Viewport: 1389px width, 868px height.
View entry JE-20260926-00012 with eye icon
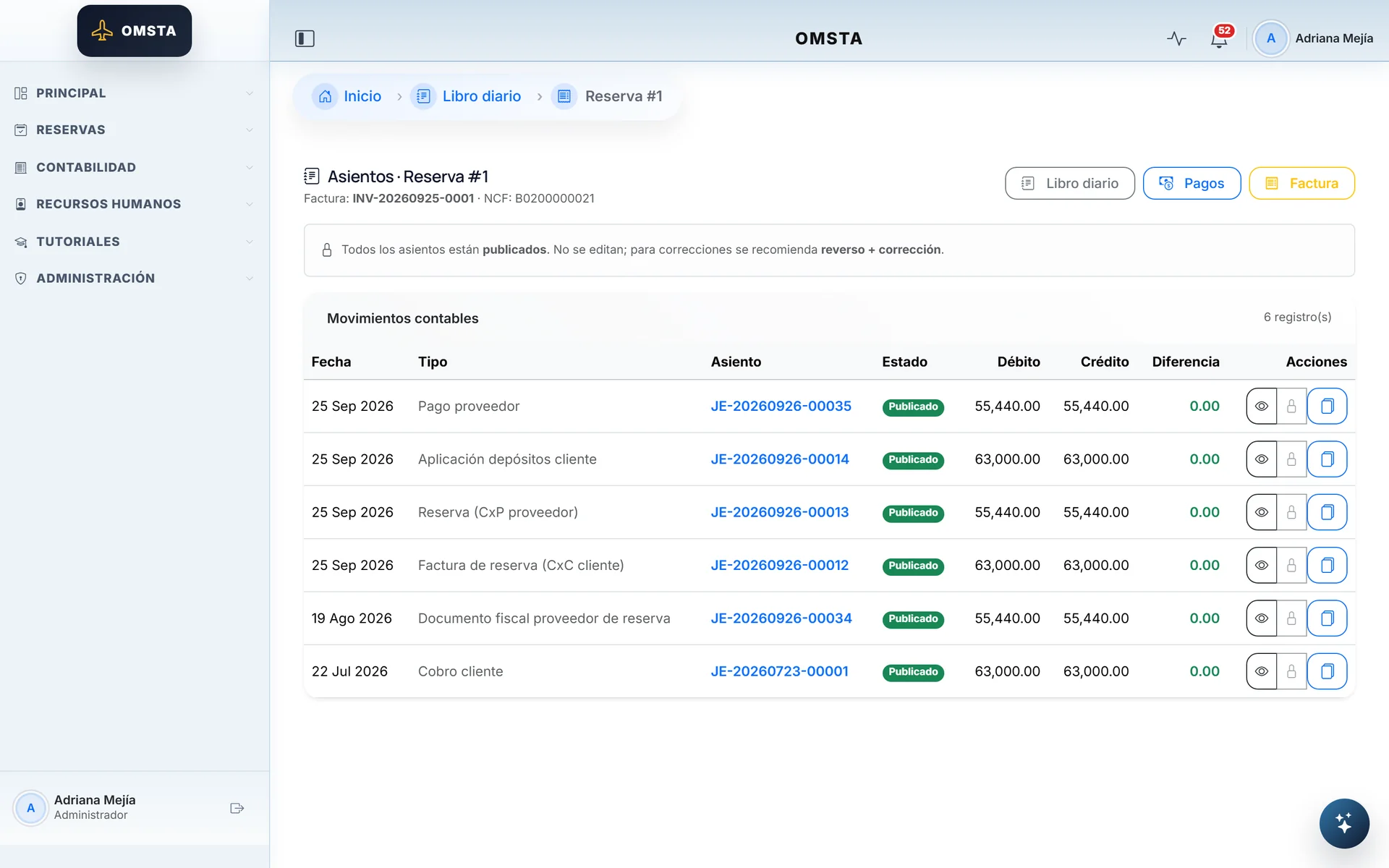[1261, 566]
